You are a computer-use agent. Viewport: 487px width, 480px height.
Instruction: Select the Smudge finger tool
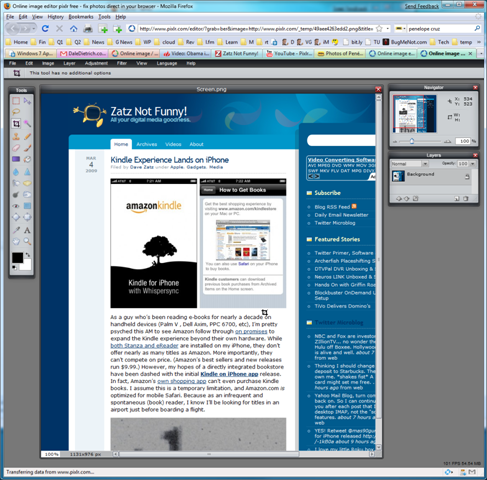click(16, 183)
